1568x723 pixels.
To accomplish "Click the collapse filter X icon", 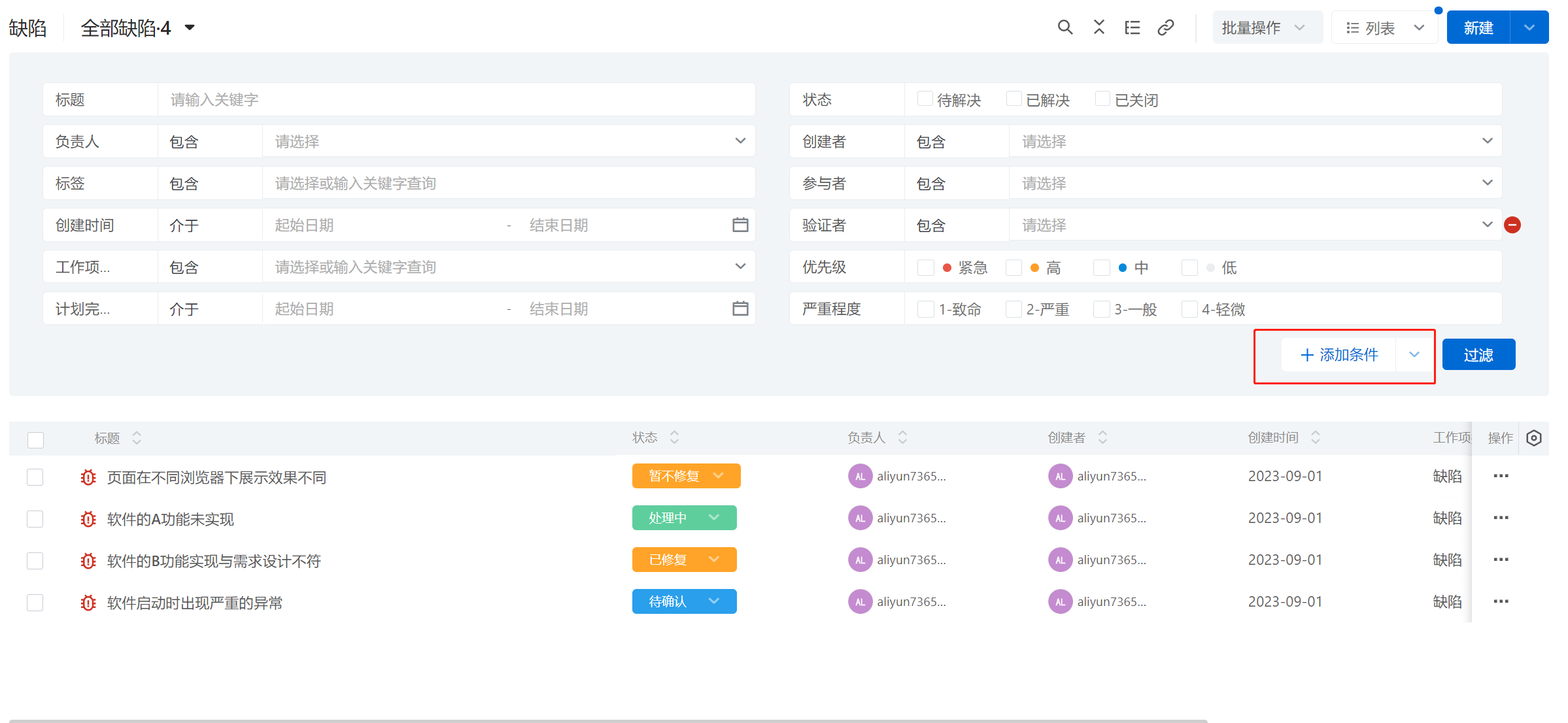I will click(x=1099, y=27).
